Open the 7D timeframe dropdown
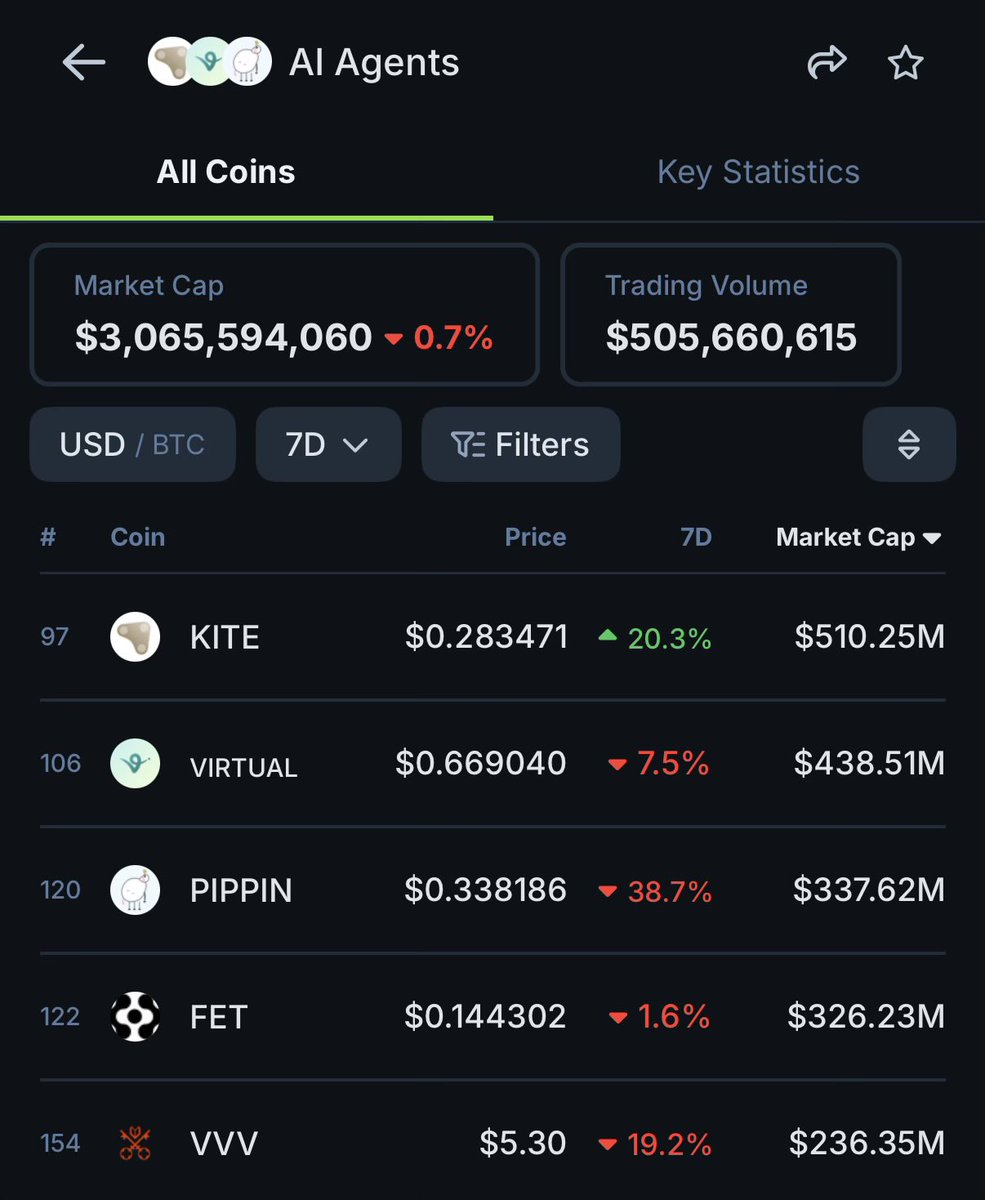This screenshot has height=1200, width=985. coord(328,444)
